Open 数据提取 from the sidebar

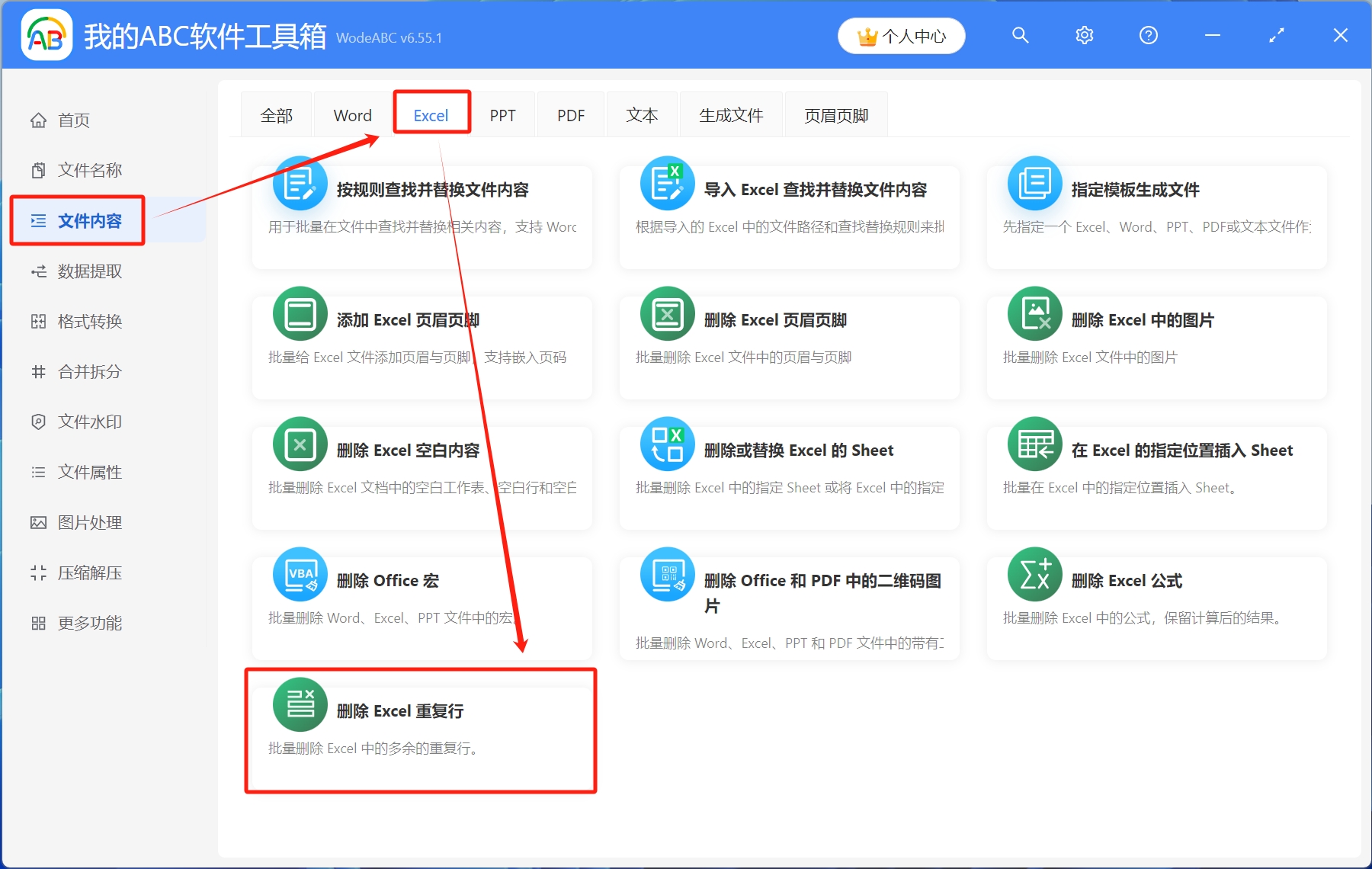tap(88, 271)
